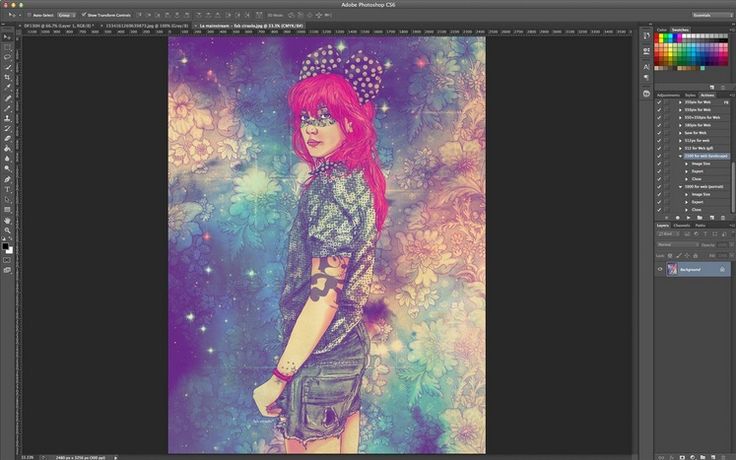The image size is (736, 460).
Task: Open the DF1304 document tab
Action: click(x=58, y=26)
